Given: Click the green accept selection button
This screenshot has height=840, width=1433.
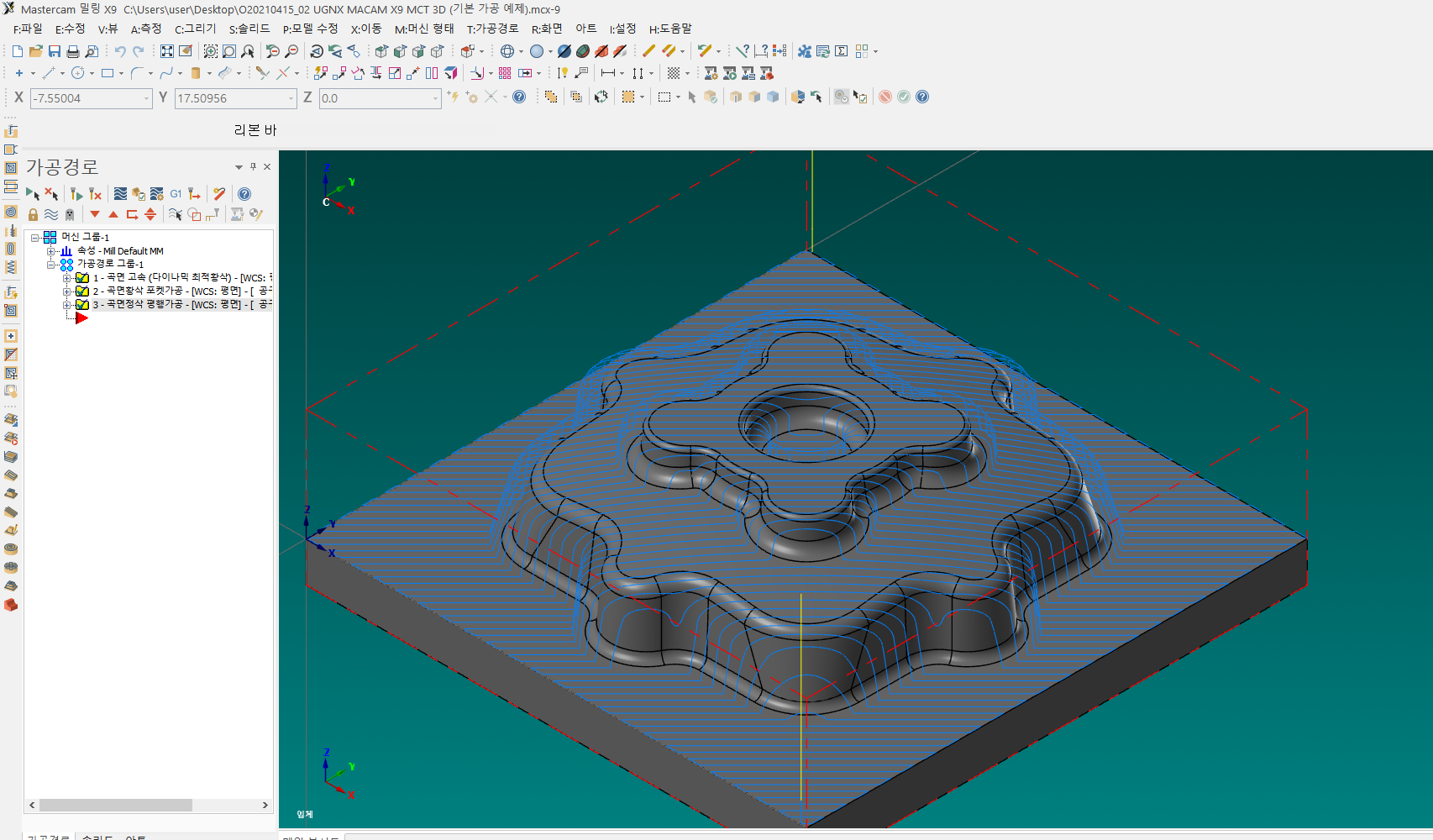Looking at the screenshot, I should (904, 97).
